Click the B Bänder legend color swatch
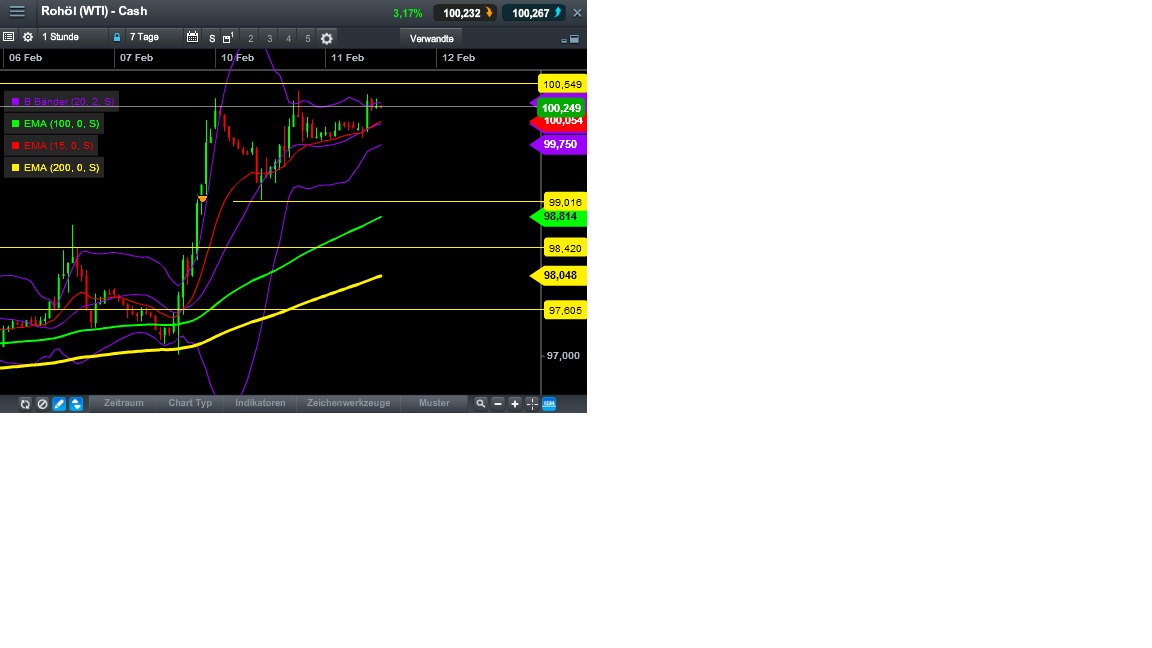The image size is (1152, 648). coord(14,101)
